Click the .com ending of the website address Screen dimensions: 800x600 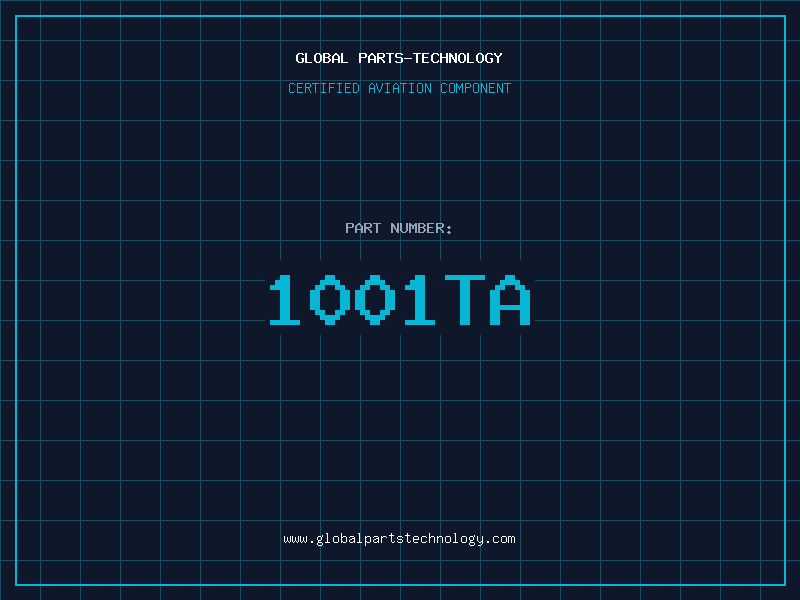point(501,539)
